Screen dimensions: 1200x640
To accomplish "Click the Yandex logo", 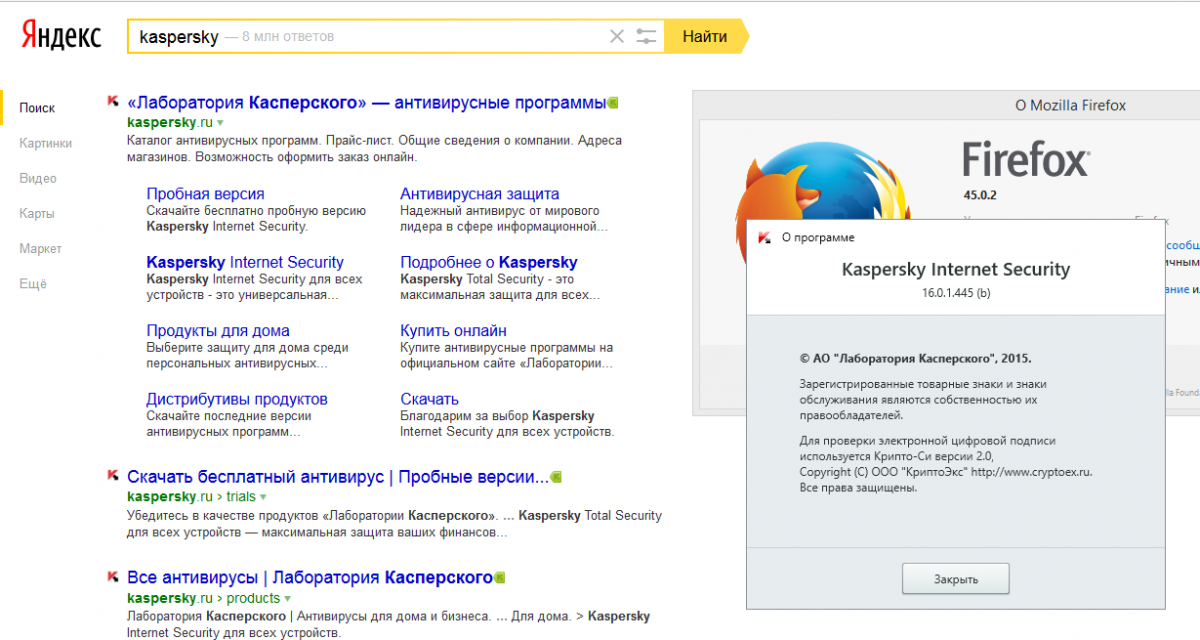I will pos(62,36).
